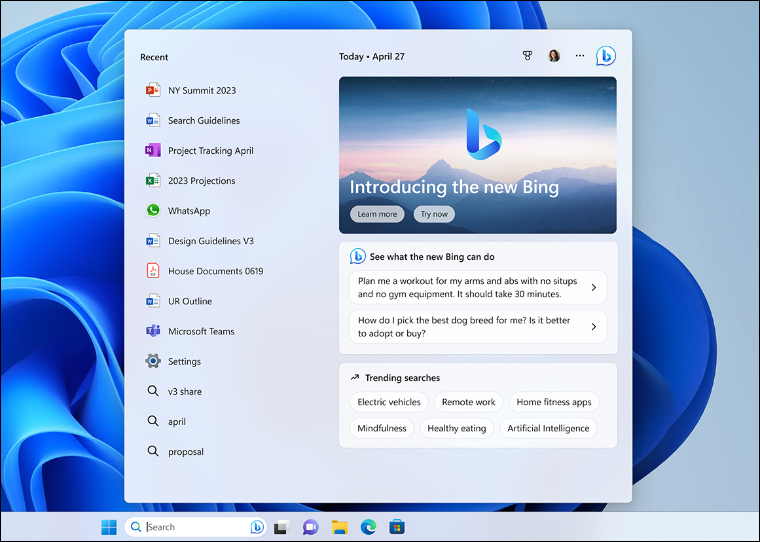760x542 pixels.
Task: Launch Microsoft Edge from the taskbar
Action: pos(368,527)
